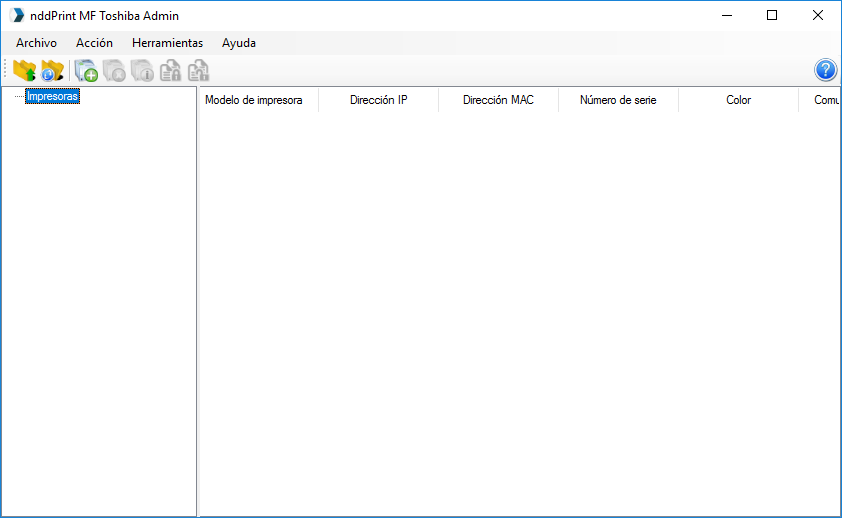The height and width of the screenshot is (518, 842).
Task: Click the greyed remove printer icon
Action: point(114,70)
